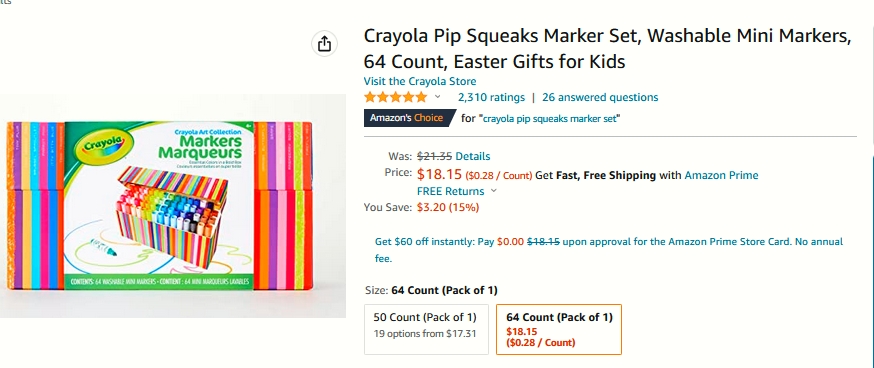Visit the Crayola Store link
Screen dimensions: 874x368
coord(420,81)
